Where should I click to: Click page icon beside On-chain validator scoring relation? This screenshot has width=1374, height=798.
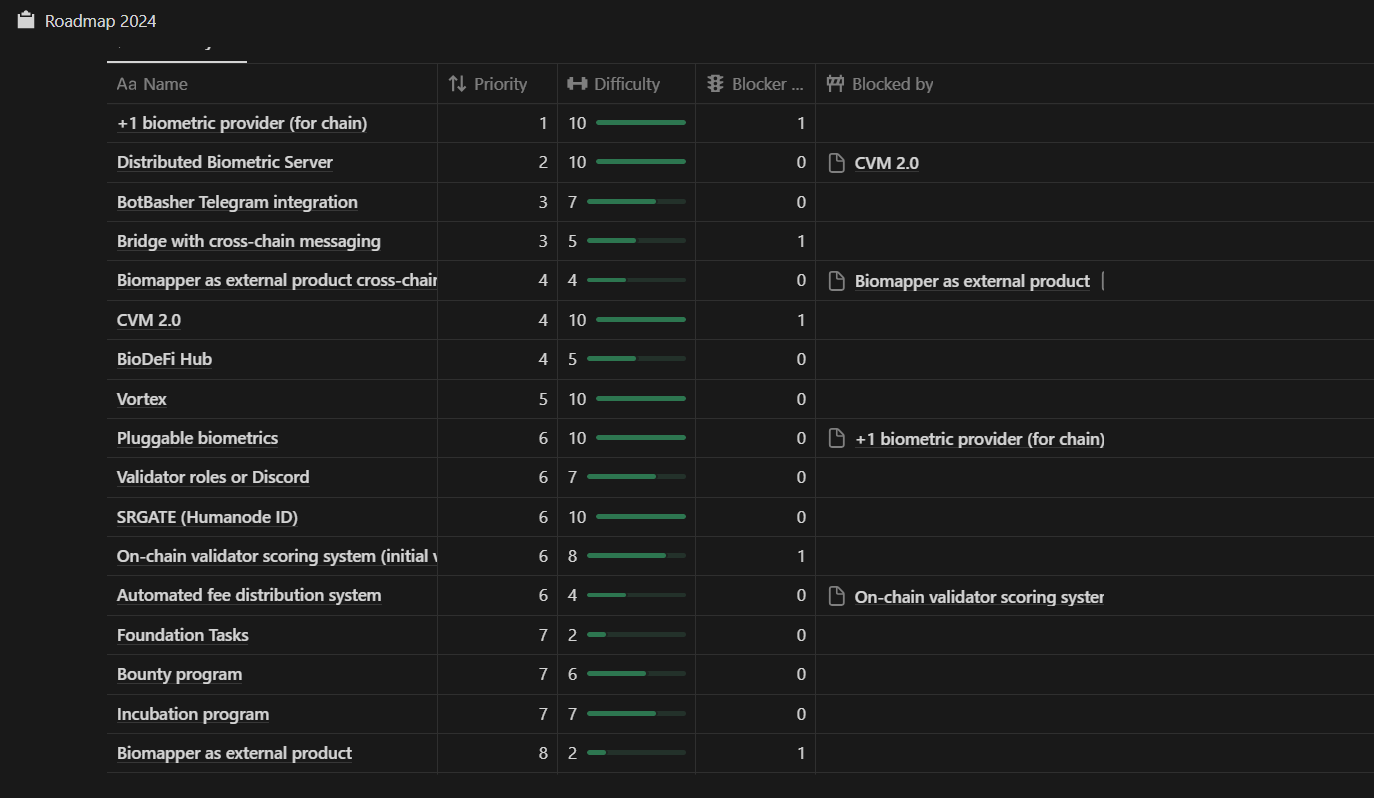point(837,597)
